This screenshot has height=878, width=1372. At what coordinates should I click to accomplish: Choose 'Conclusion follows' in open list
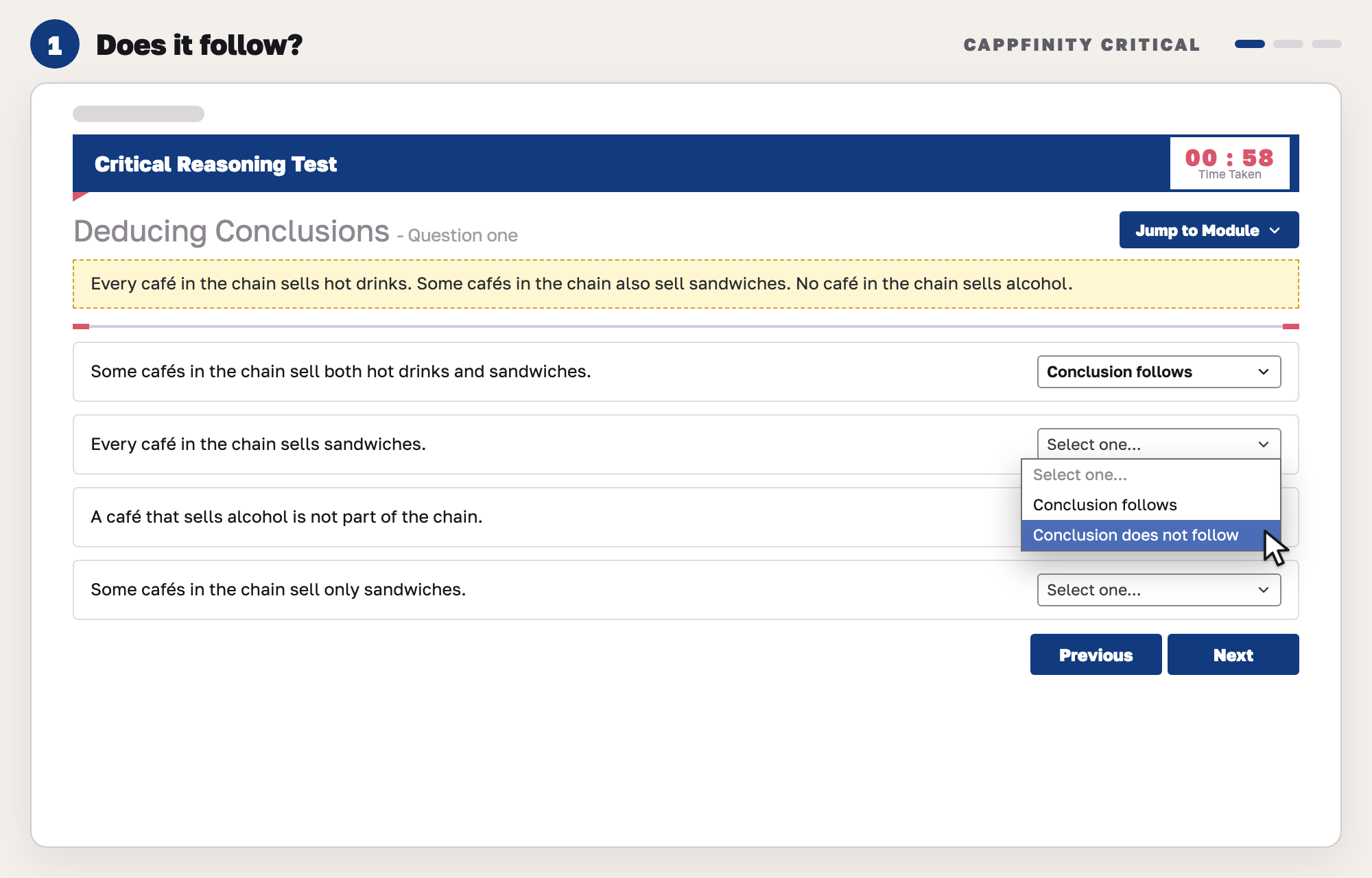pos(1150,505)
